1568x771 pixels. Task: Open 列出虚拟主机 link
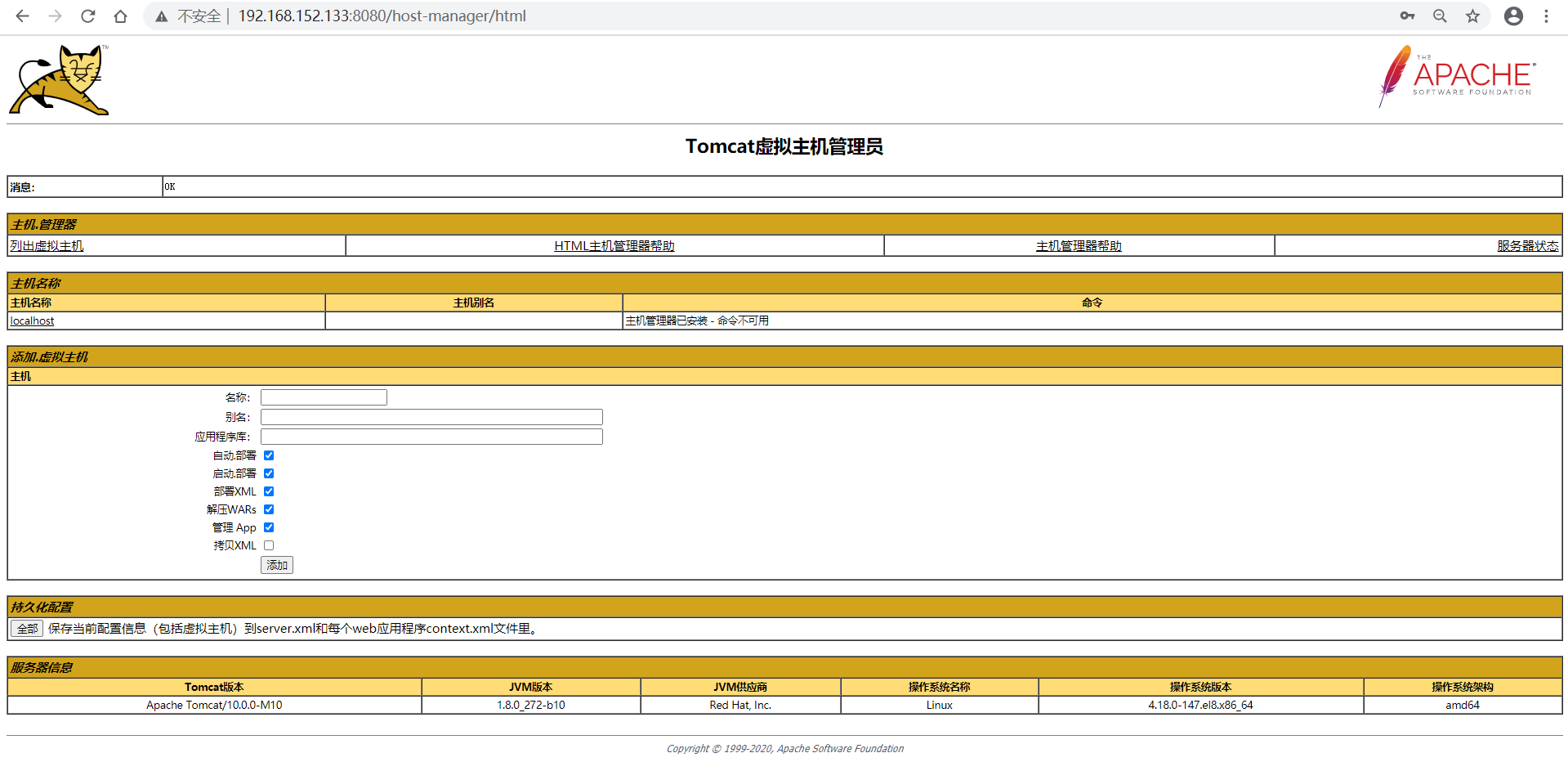[47, 246]
